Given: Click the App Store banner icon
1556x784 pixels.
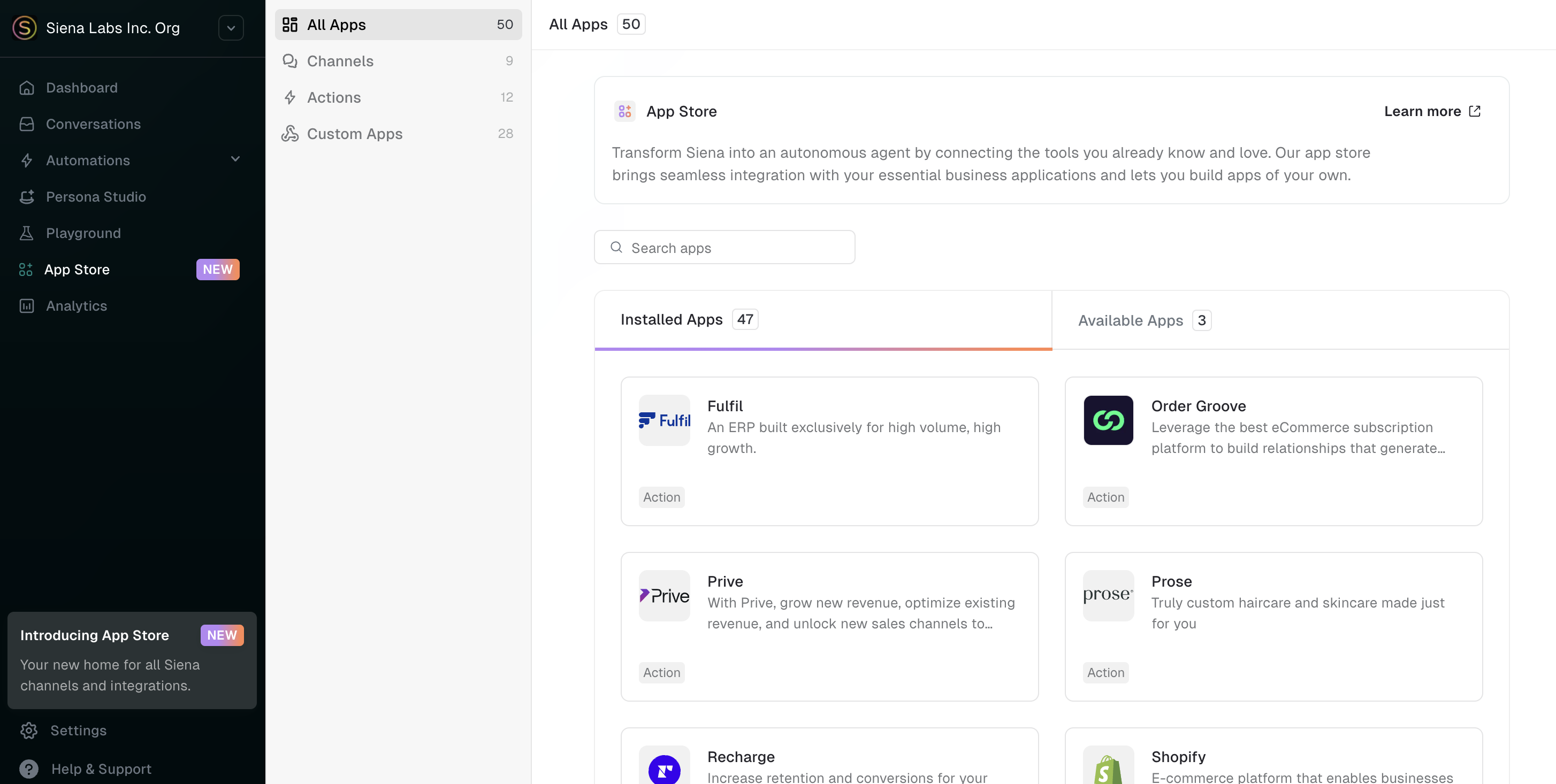Looking at the screenshot, I should 624,111.
